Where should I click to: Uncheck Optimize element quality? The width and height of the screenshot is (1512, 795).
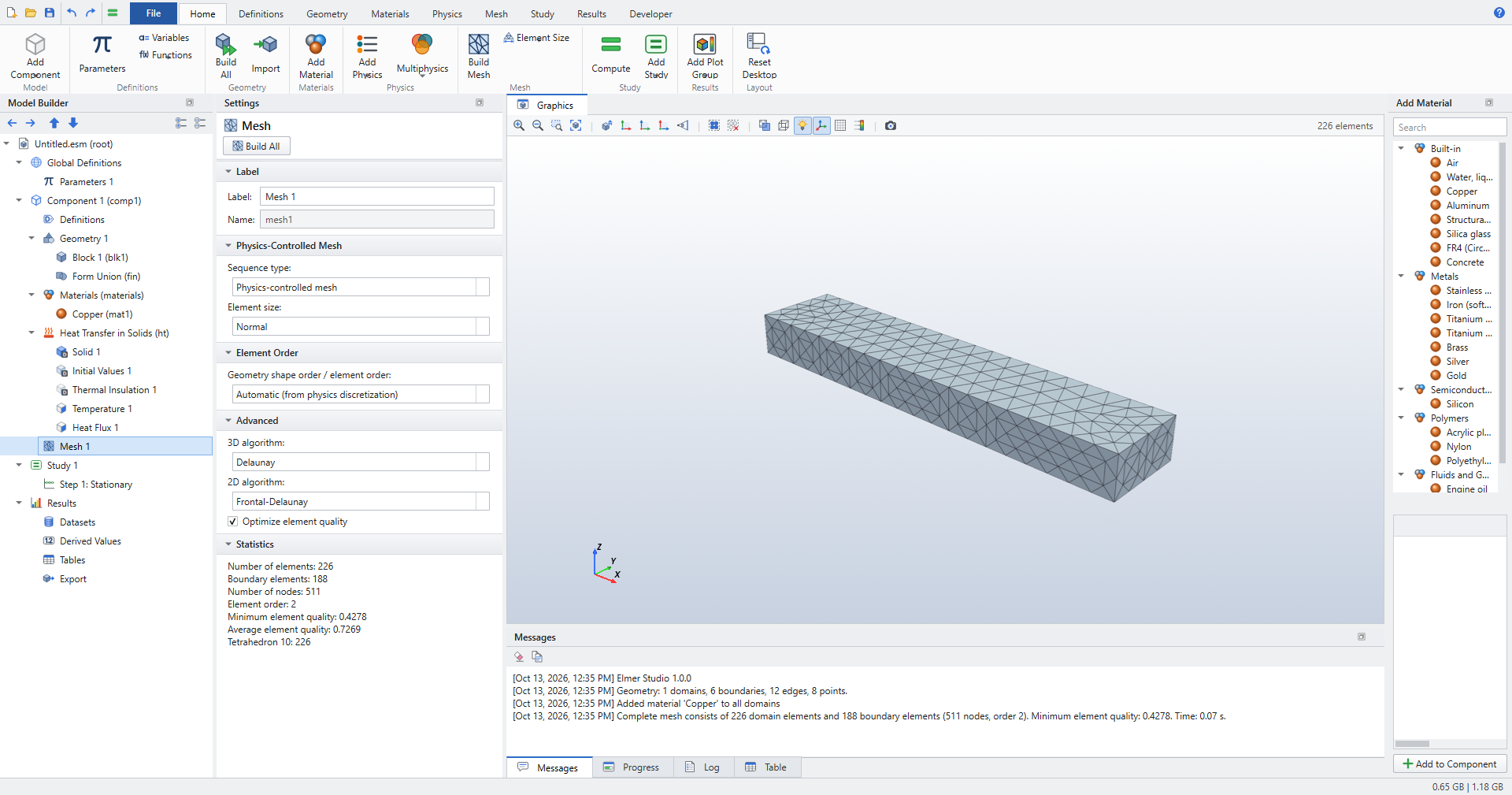pyautogui.click(x=232, y=522)
